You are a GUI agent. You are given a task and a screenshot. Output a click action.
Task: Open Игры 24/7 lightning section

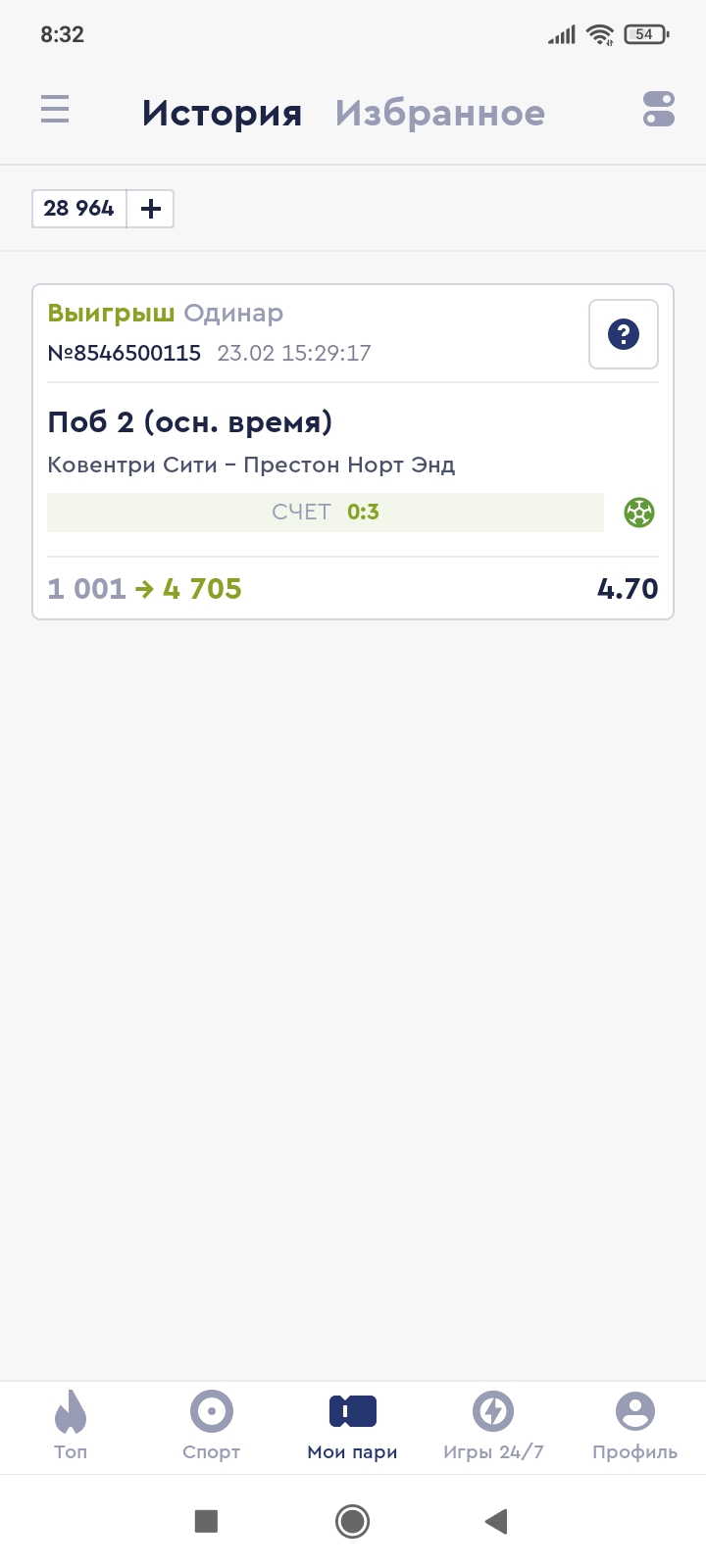[x=493, y=1426]
